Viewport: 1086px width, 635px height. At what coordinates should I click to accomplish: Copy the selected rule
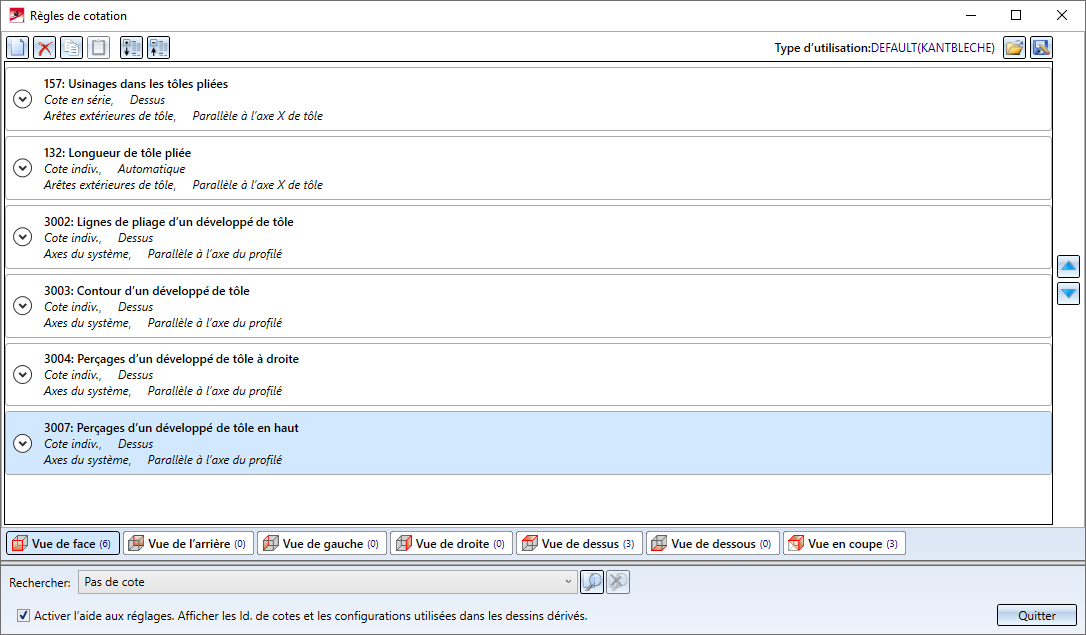[x=71, y=48]
